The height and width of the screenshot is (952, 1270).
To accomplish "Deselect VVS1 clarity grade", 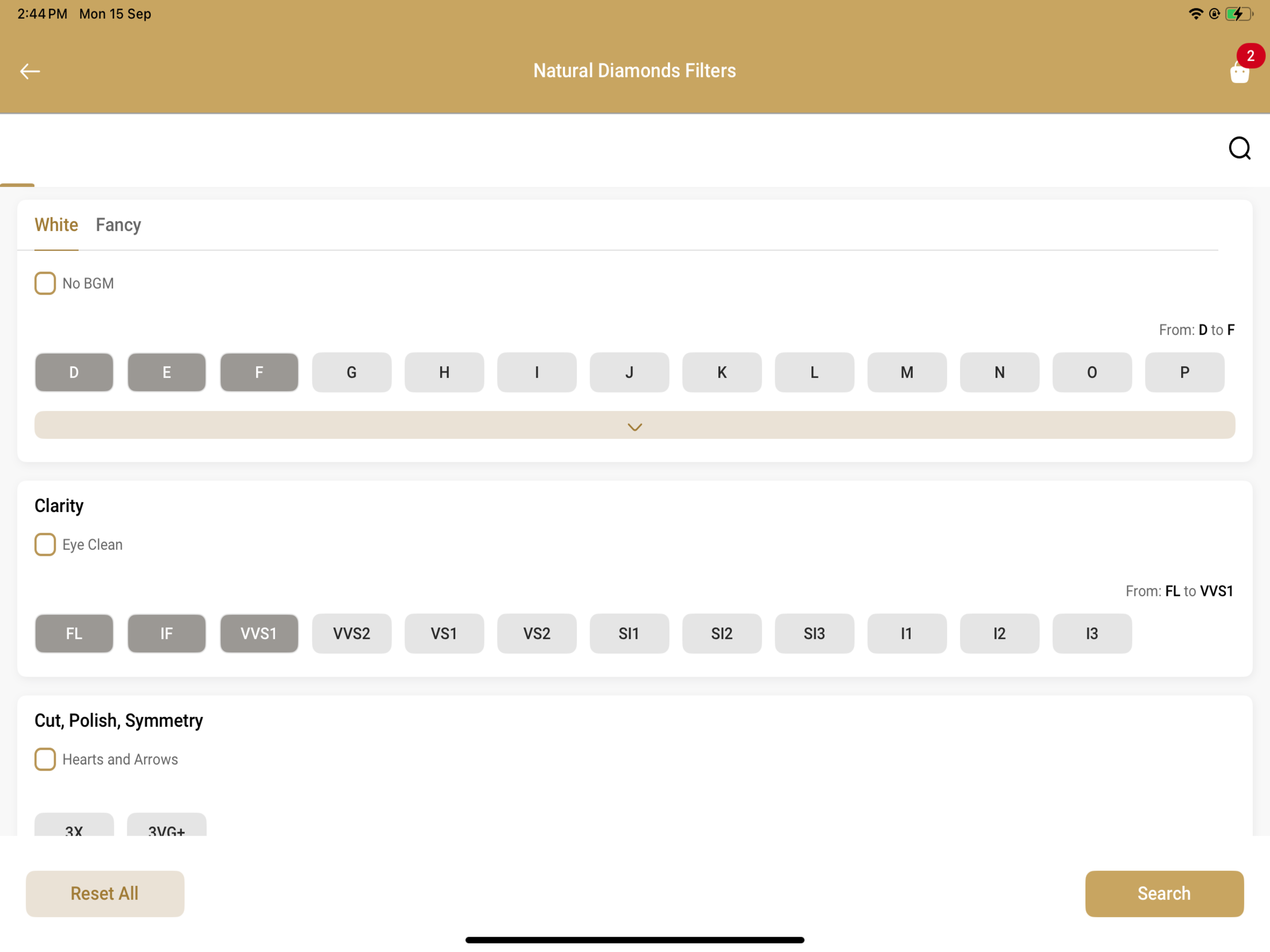I will click(259, 633).
